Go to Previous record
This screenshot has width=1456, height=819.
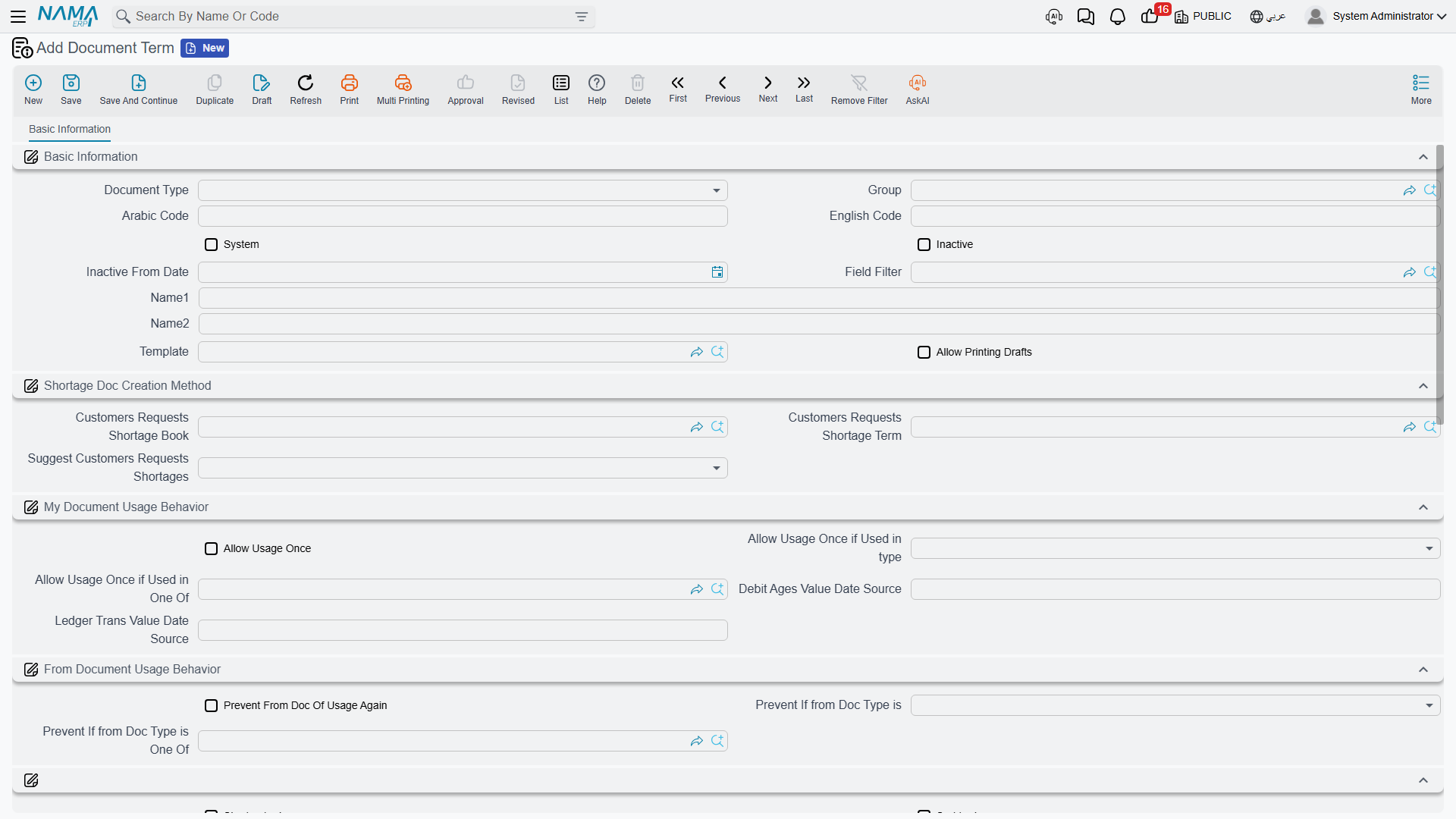(723, 89)
